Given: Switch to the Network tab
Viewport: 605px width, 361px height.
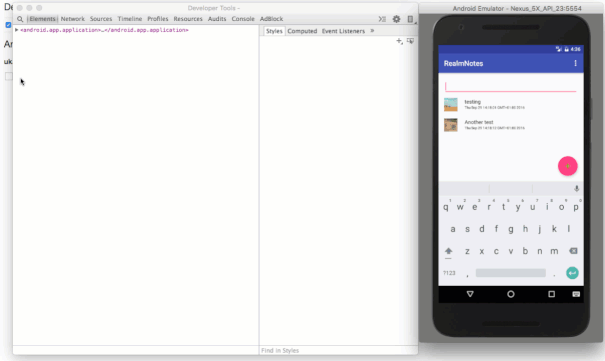Looking at the screenshot, I should [73, 19].
